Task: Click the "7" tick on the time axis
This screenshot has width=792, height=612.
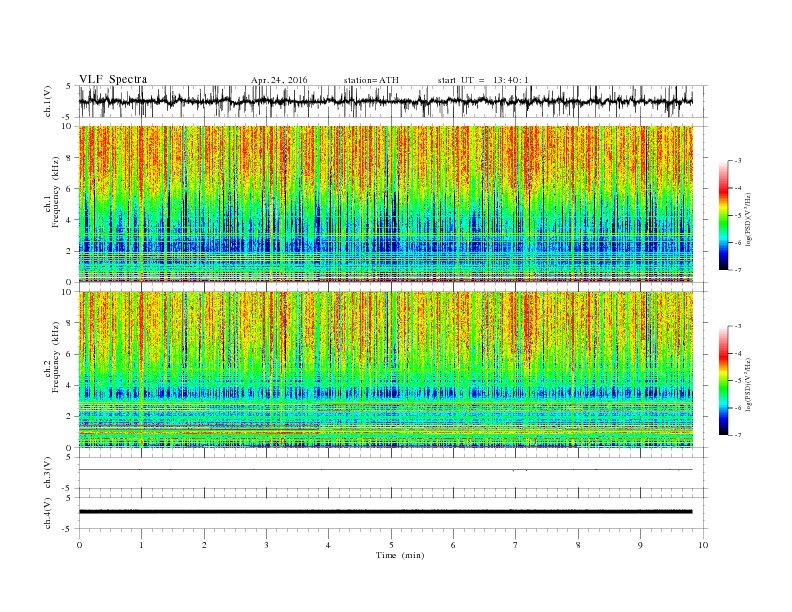Action: pos(515,545)
